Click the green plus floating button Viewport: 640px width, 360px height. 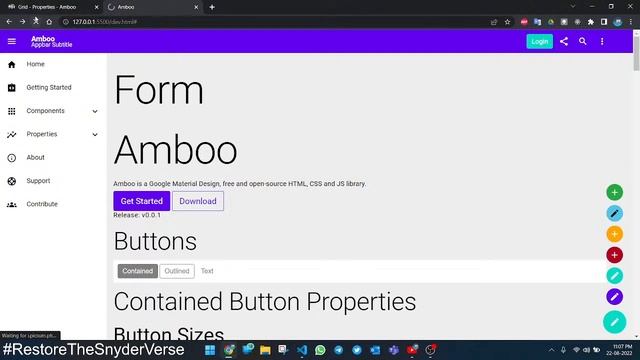614,192
